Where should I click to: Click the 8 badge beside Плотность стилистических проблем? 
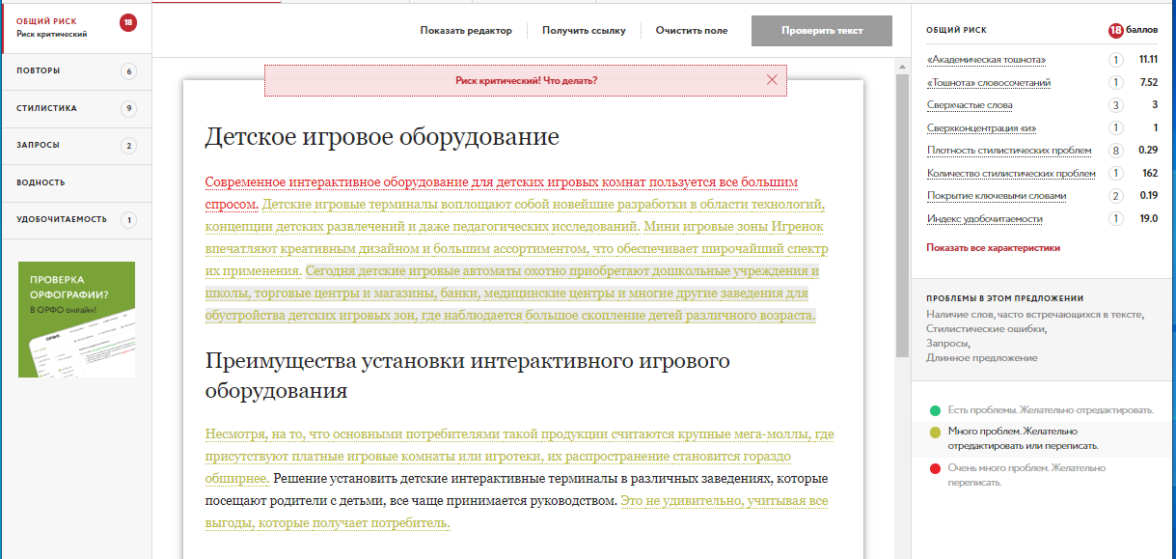pyautogui.click(x=1115, y=150)
